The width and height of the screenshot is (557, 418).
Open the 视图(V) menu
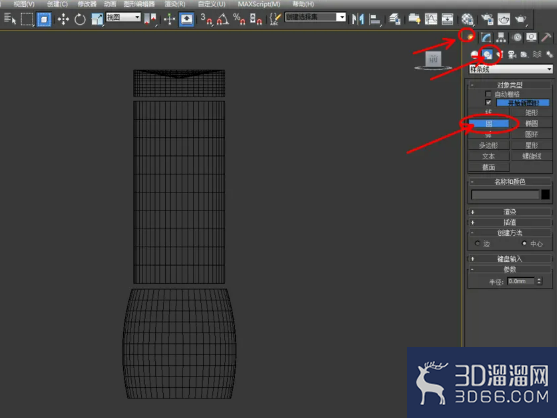coord(24,4)
